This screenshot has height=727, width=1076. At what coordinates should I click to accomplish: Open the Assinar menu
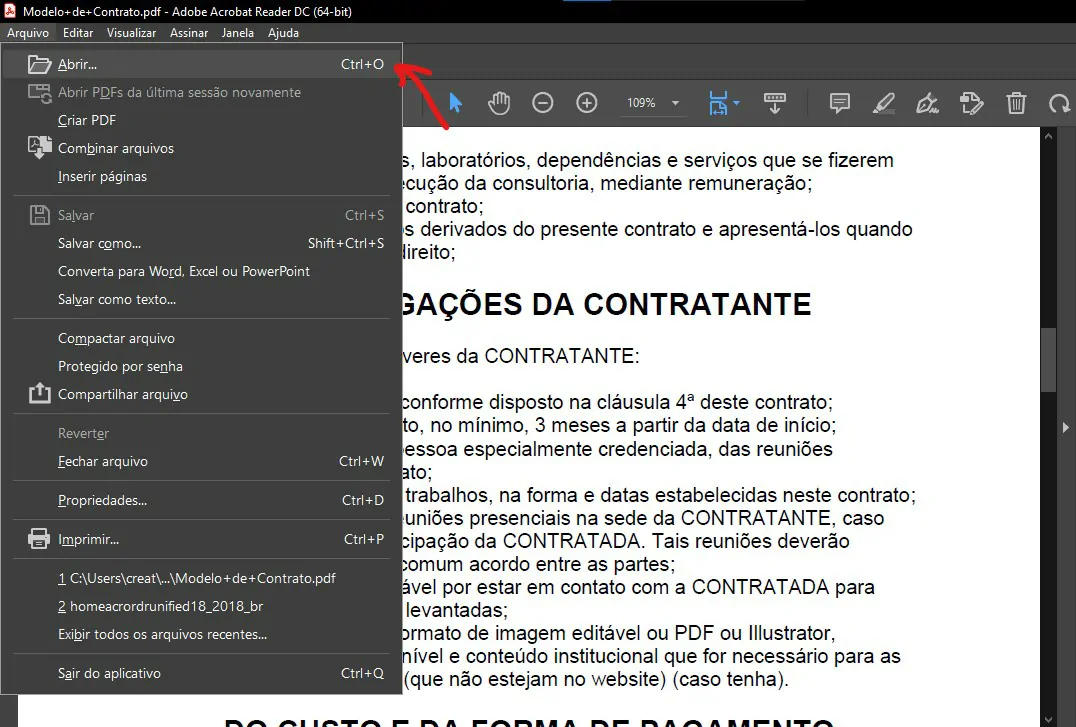189,32
